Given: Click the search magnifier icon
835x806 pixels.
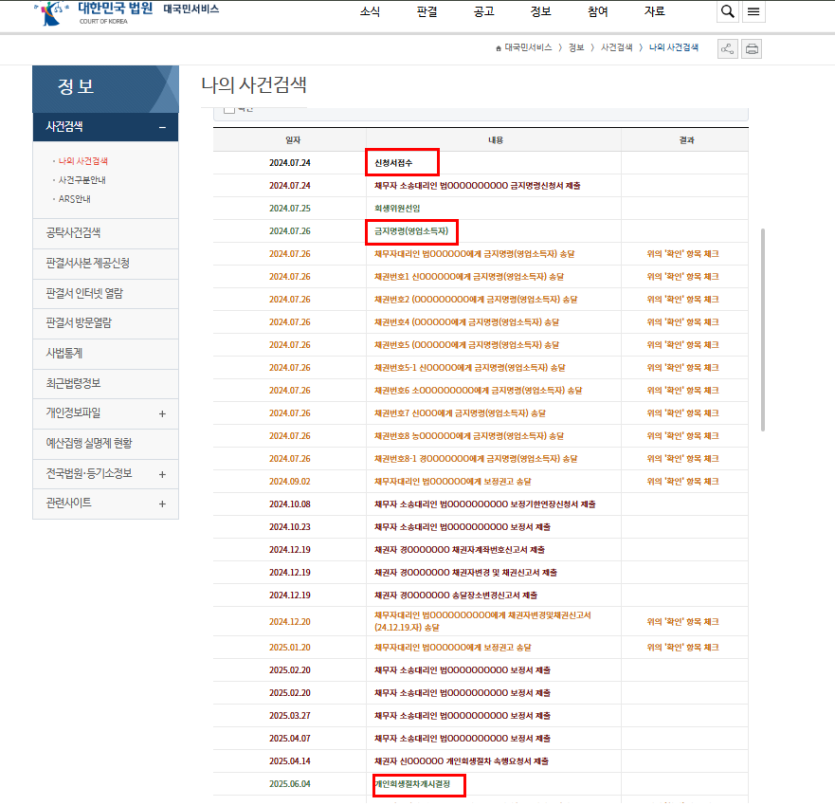Looking at the screenshot, I should point(727,12).
